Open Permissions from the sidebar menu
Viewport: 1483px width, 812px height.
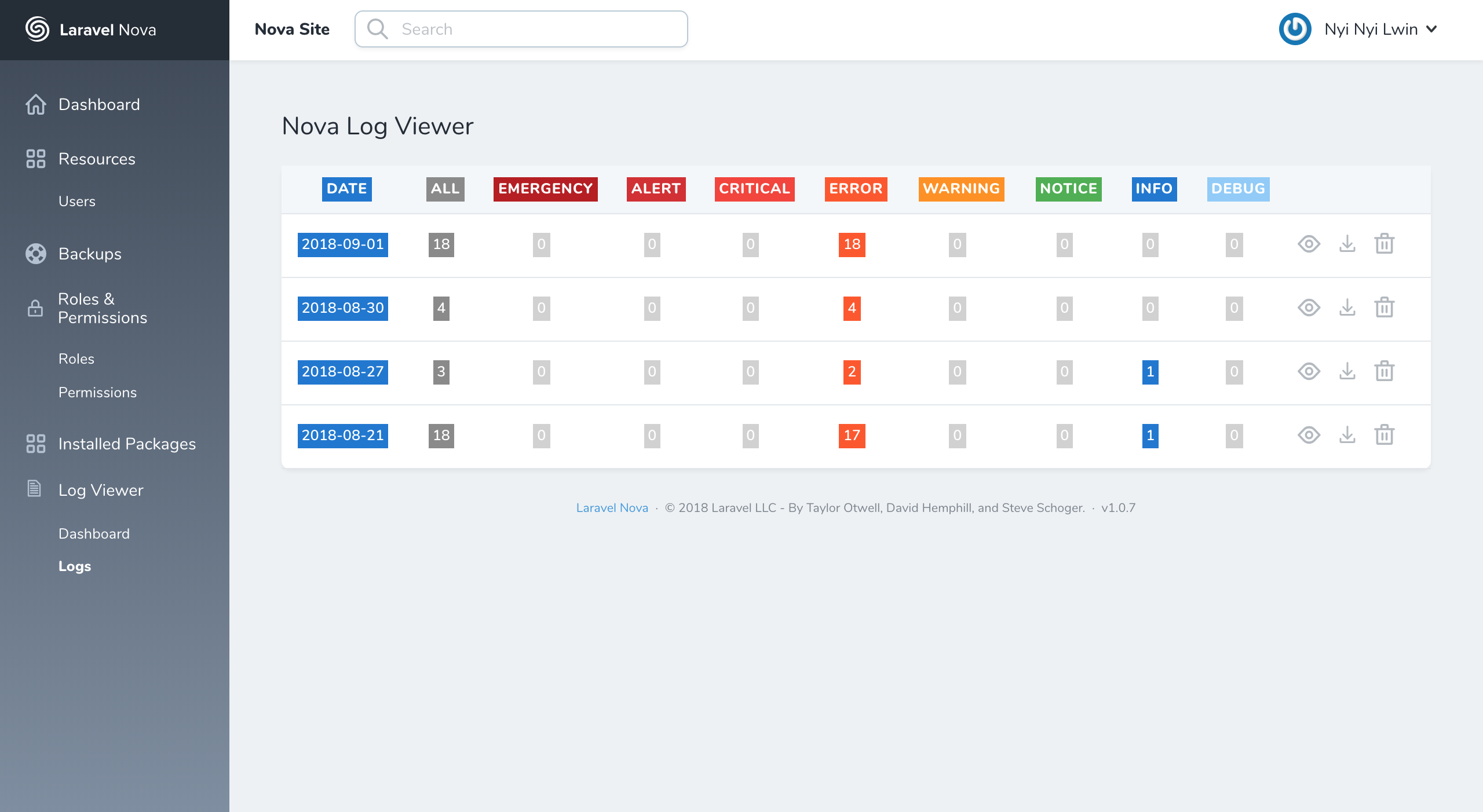[x=98, y=392]
